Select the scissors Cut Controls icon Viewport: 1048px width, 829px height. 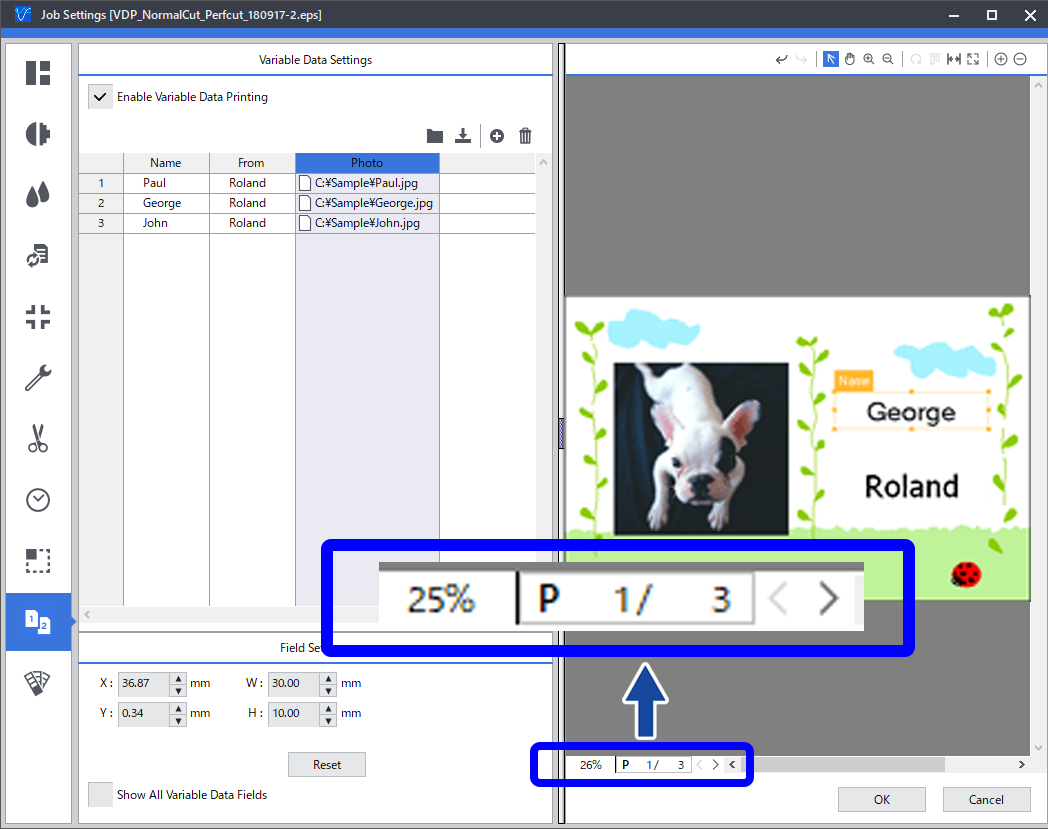tap(38, 438)
